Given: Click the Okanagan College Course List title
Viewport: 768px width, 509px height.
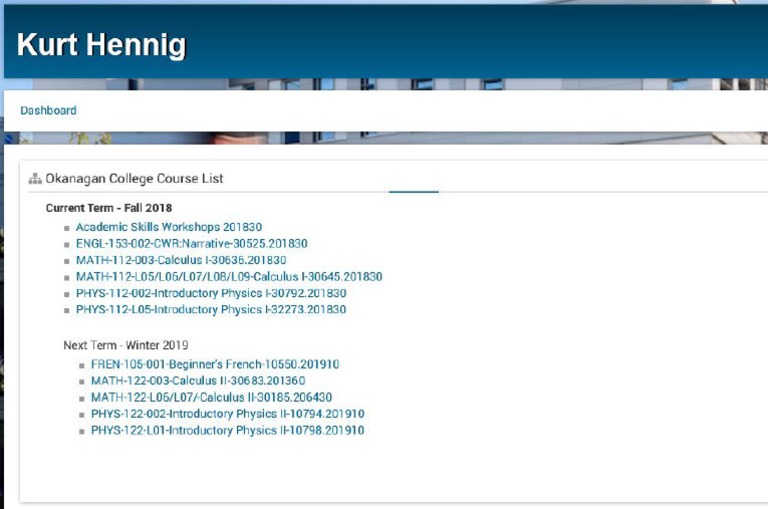Looking at the screenshot, I should (x=134, y=178).
